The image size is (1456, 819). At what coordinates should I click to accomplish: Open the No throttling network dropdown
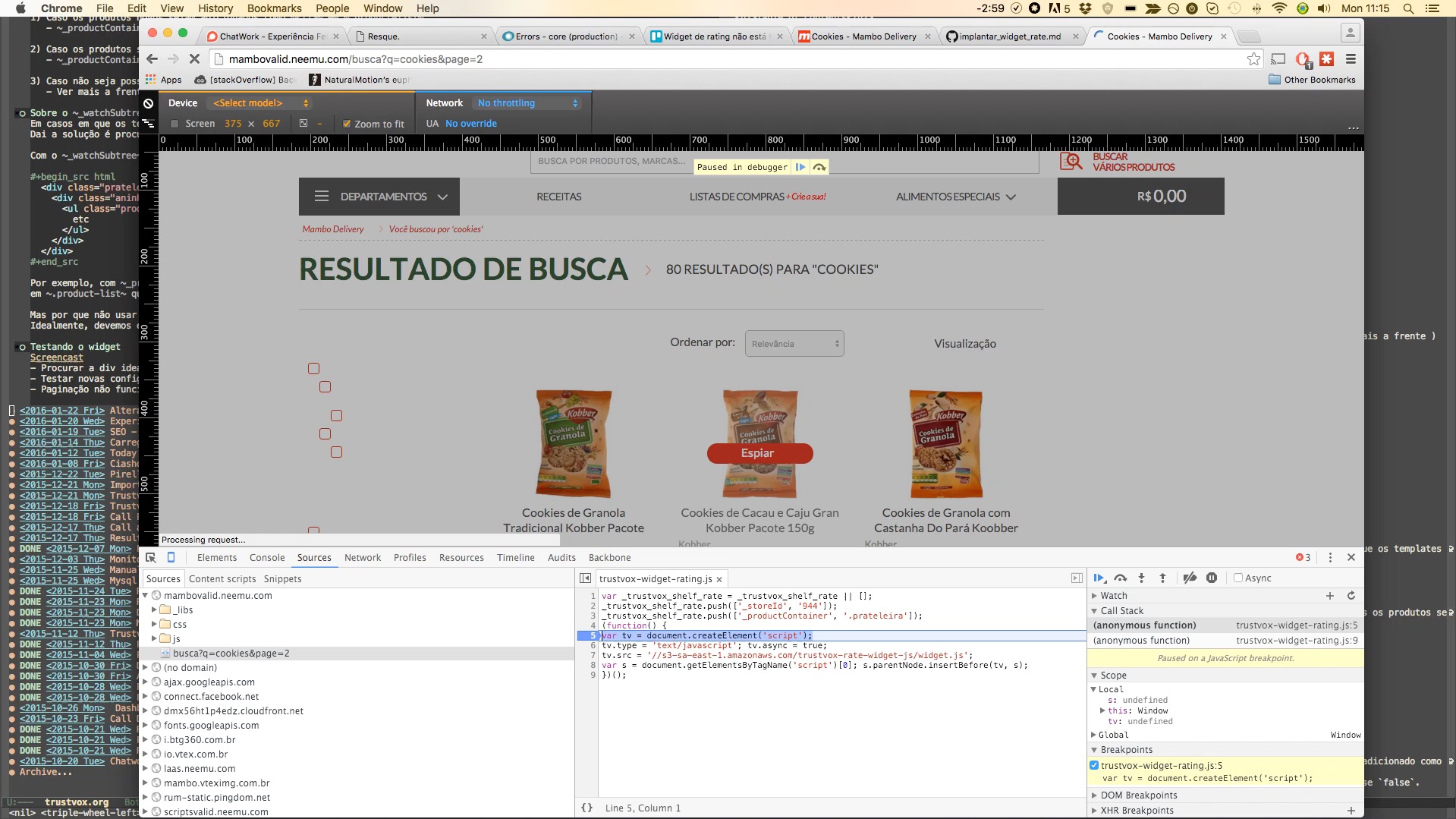pyautogui.click(x=527, y=103)
